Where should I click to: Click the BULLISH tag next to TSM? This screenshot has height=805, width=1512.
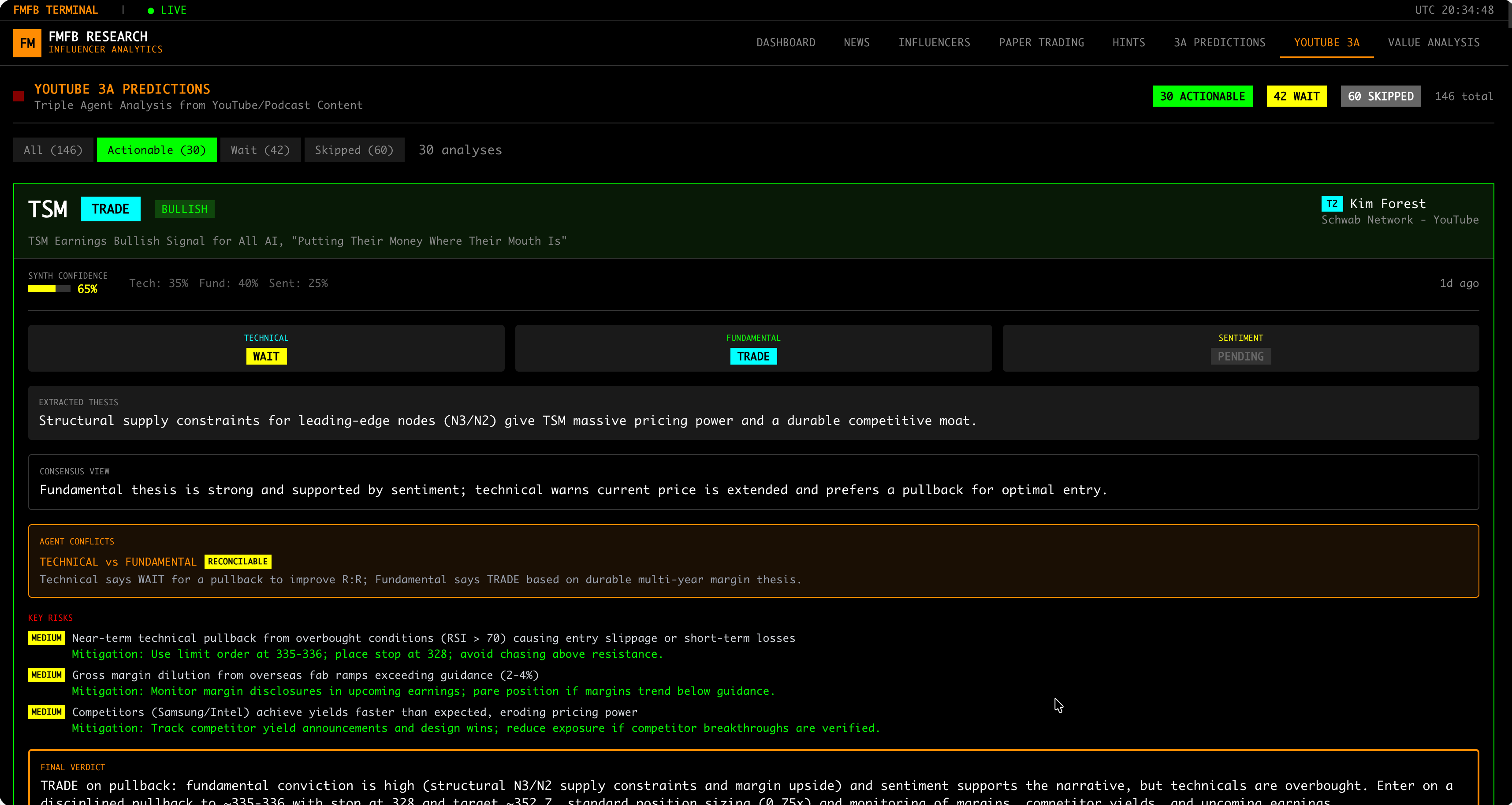pyautogui.click(x=184, y=209)
